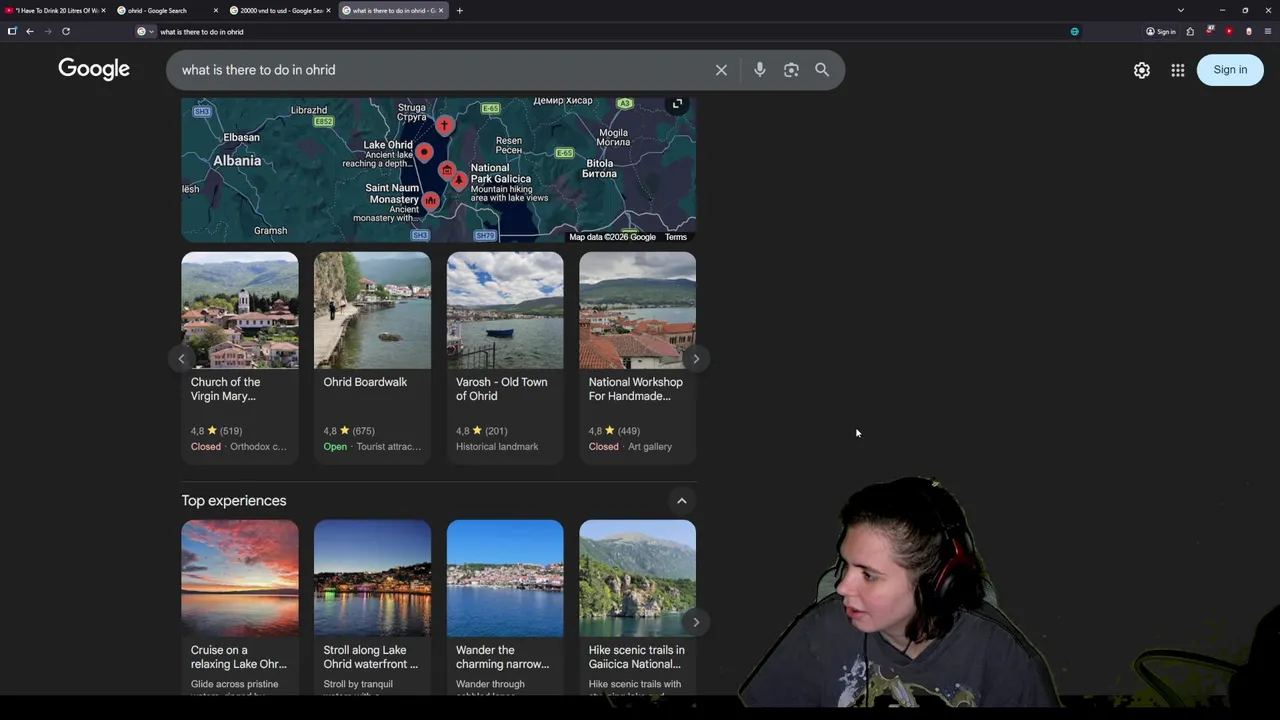1280x720 pixels.
Task: Go back using the browser back arrow
Action: coord(30,31)
